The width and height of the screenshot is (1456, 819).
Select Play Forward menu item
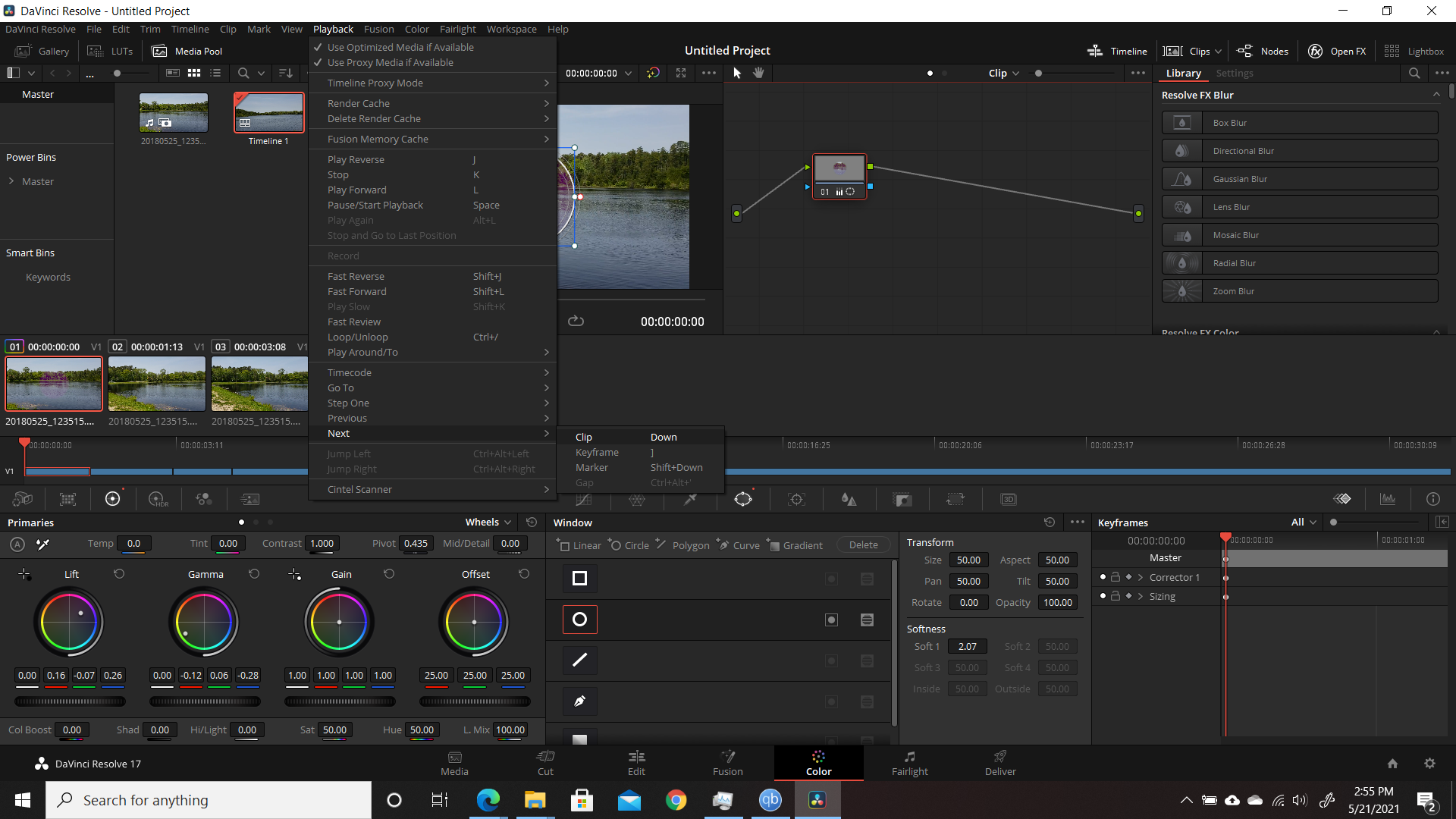[x=432, y=190]
